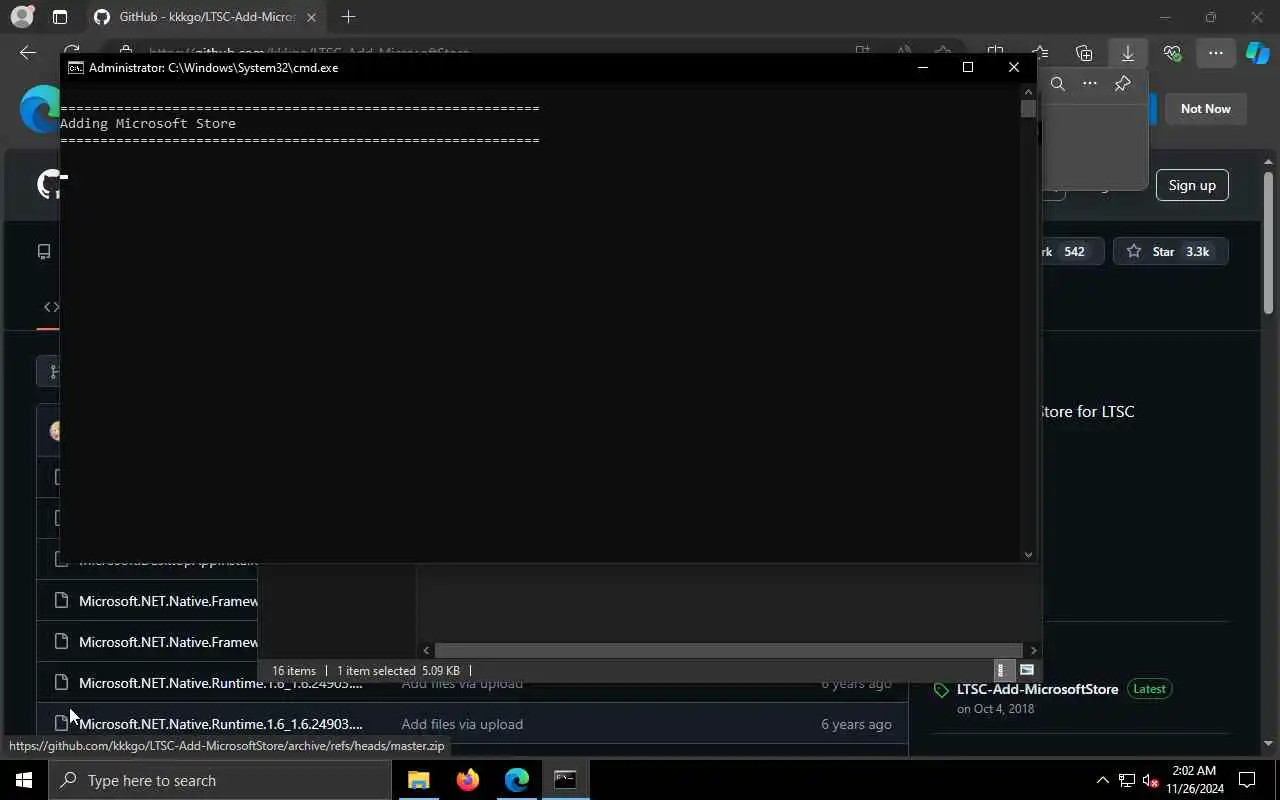Search downloads with the magnifier icon
Image resolution: width=1280 pixels, height=800 pixels.
pyautogui.click(x=1058, y=84)
